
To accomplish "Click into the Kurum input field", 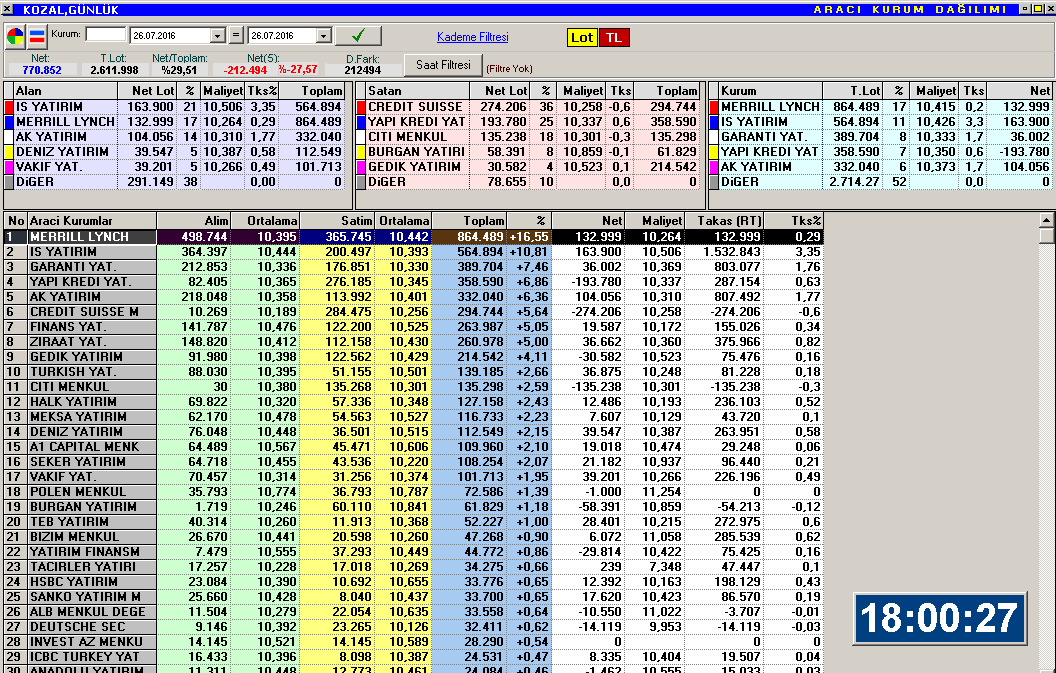I will 105,35.
